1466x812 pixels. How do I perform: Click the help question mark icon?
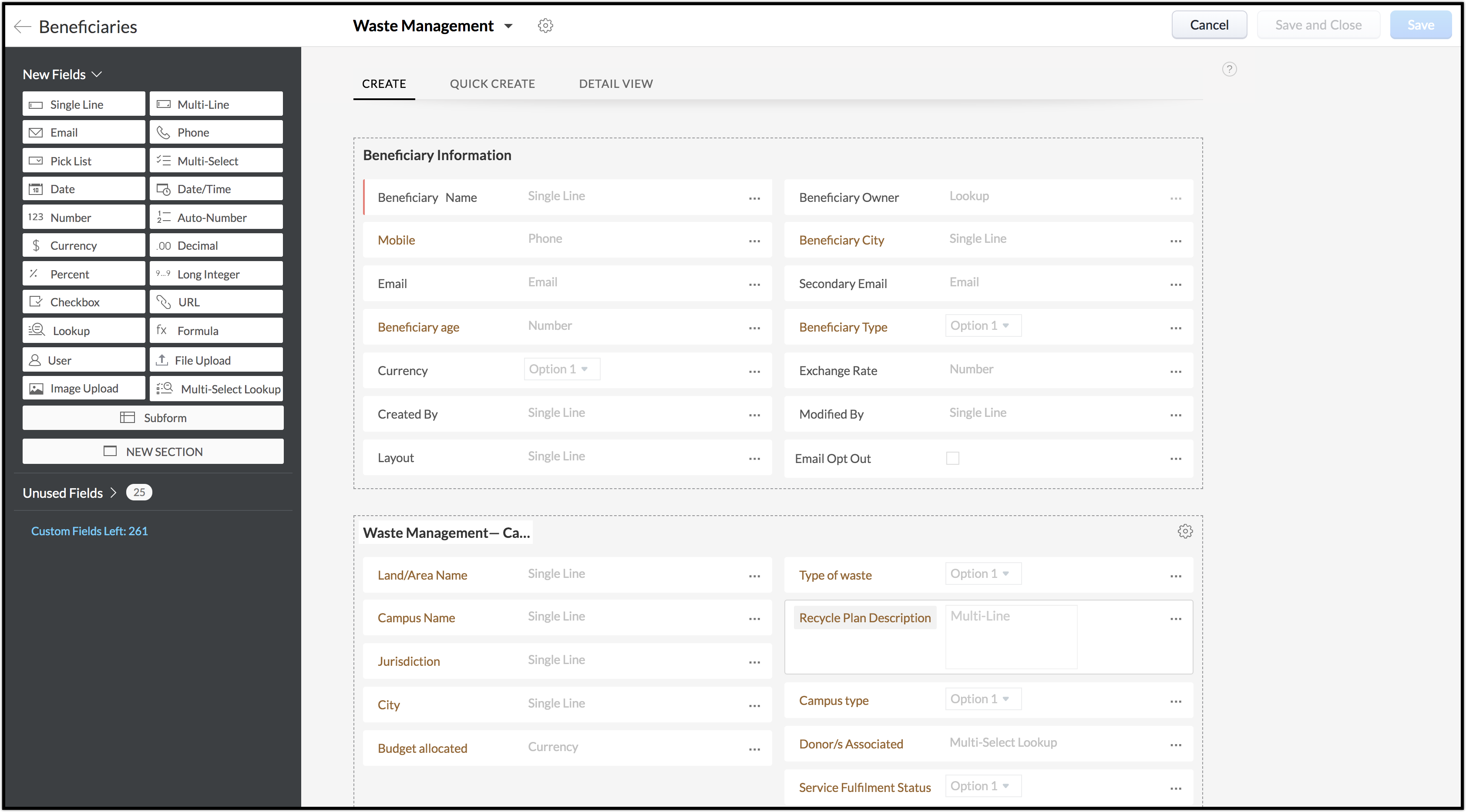pos(1229,69)
